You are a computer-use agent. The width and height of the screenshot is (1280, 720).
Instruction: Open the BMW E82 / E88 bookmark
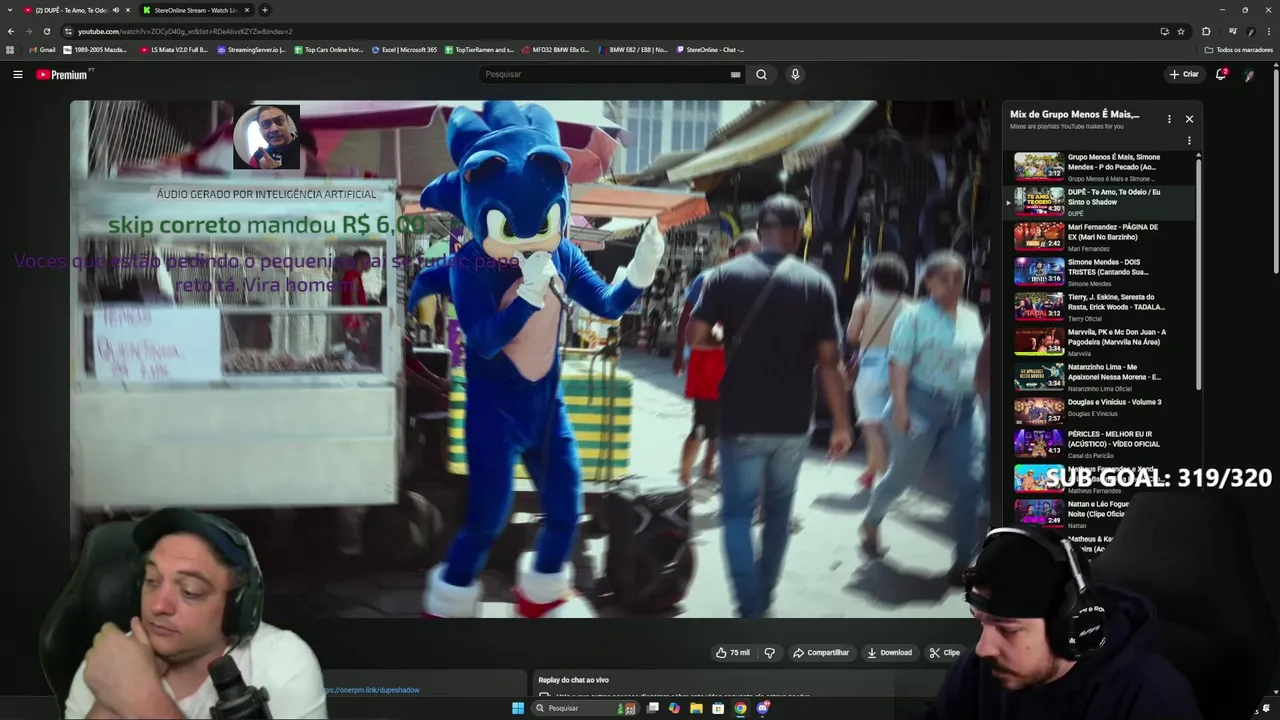pyautogui.click(x=633, y=49)
